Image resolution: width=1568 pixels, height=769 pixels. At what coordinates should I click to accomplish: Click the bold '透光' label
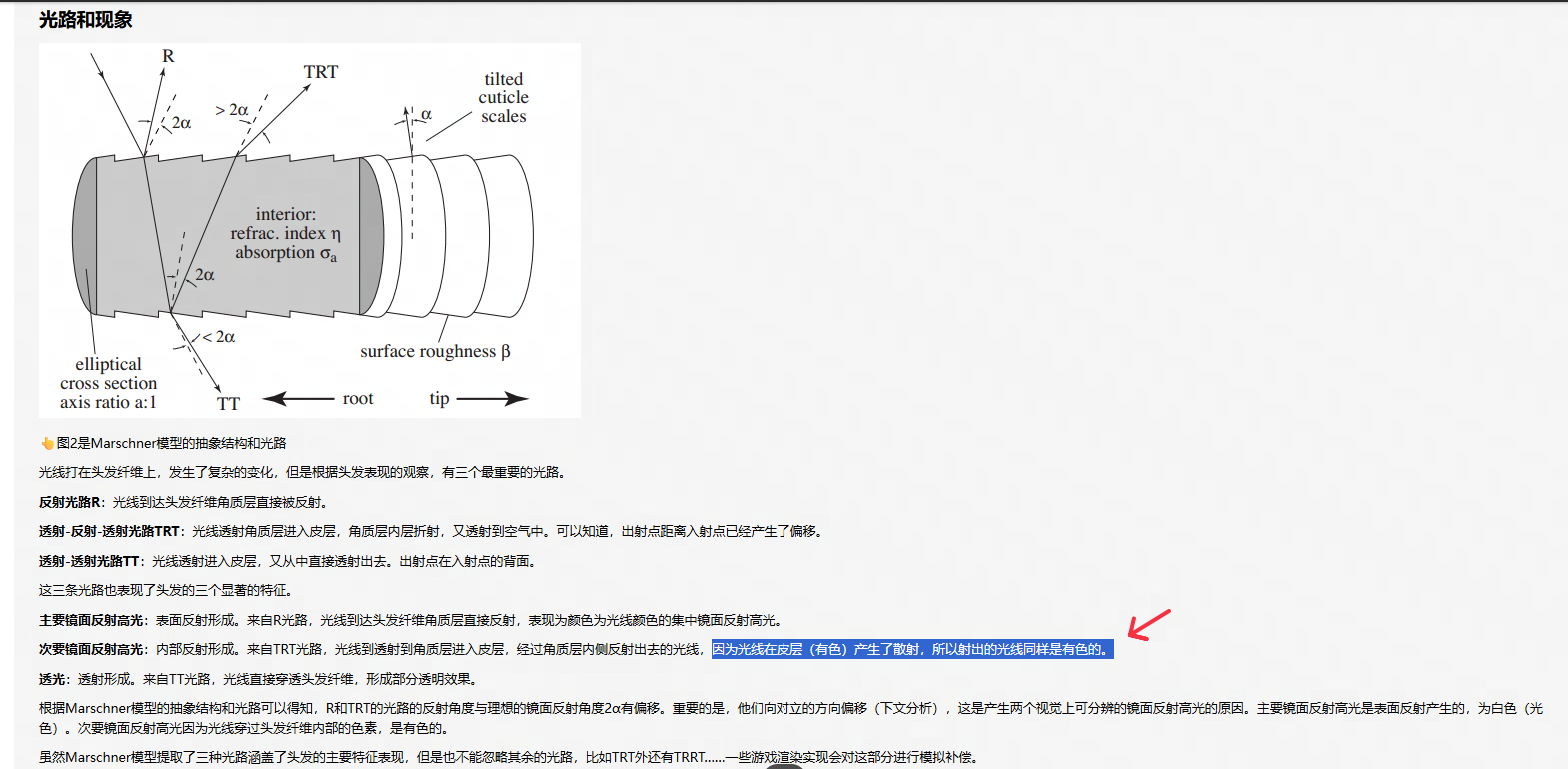(52, 679)
